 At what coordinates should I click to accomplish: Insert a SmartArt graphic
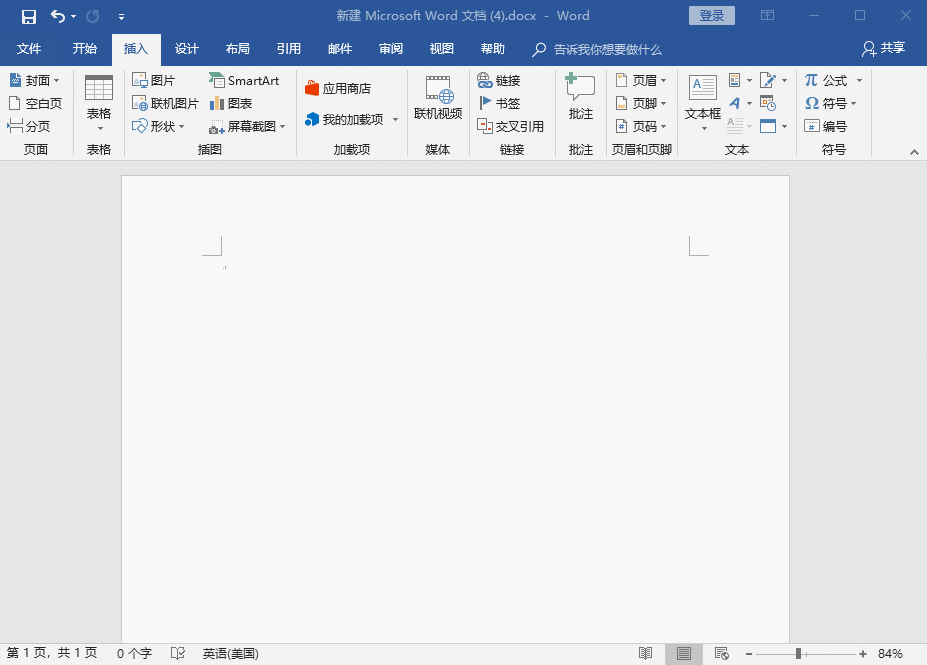[243, 80]
